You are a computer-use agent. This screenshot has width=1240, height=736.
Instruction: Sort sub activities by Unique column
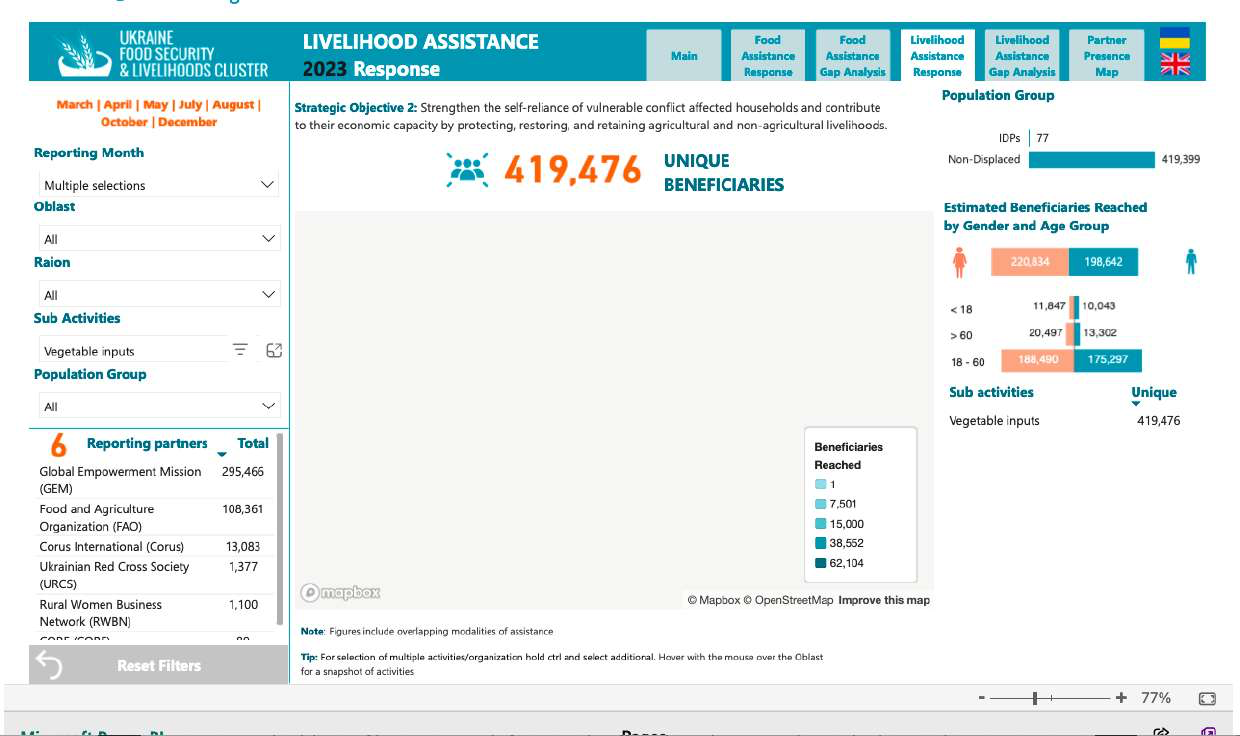(x=1153, y=392)
